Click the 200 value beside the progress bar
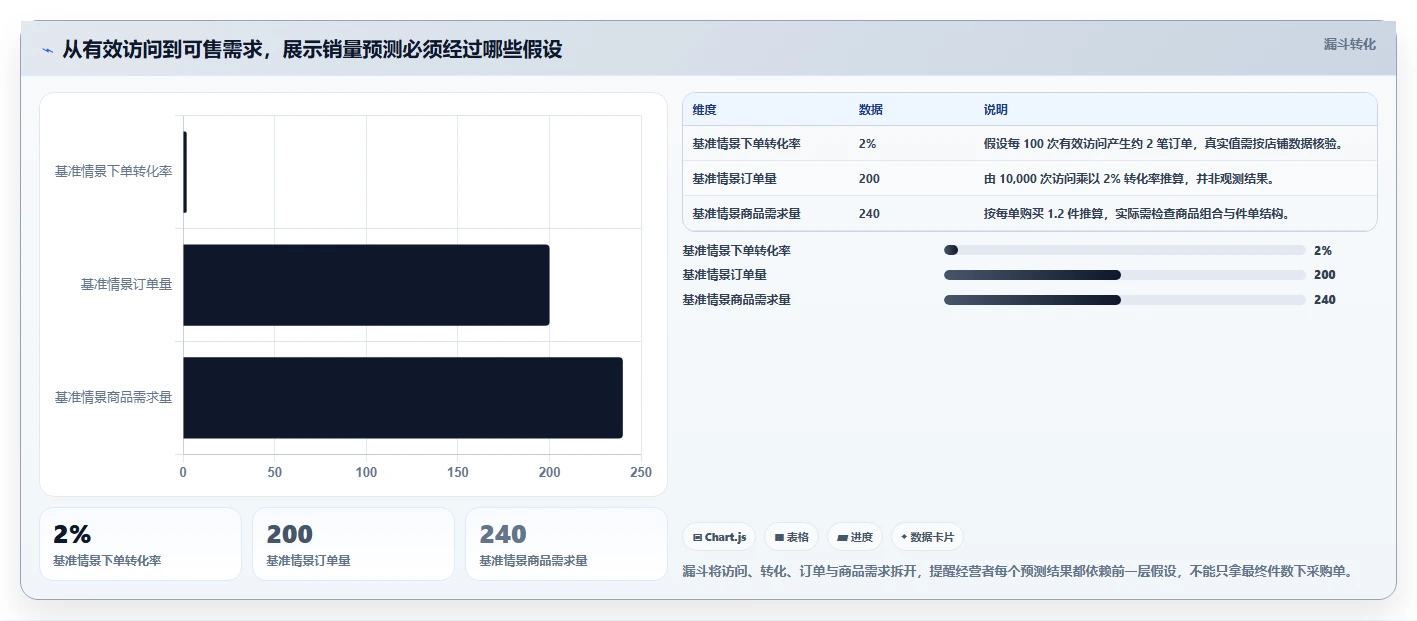This screenshot has height=621, width=1417. (1325, 275)
